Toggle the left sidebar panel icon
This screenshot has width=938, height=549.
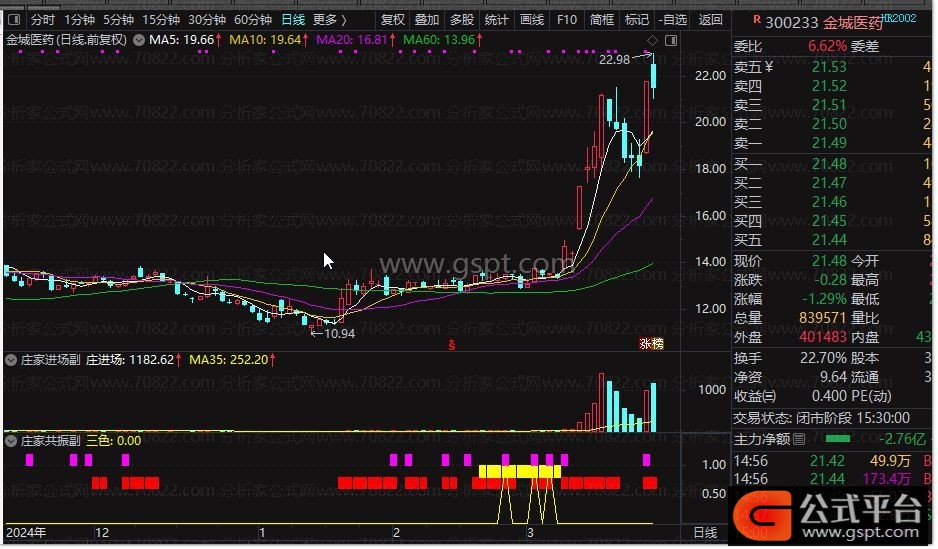14,20
